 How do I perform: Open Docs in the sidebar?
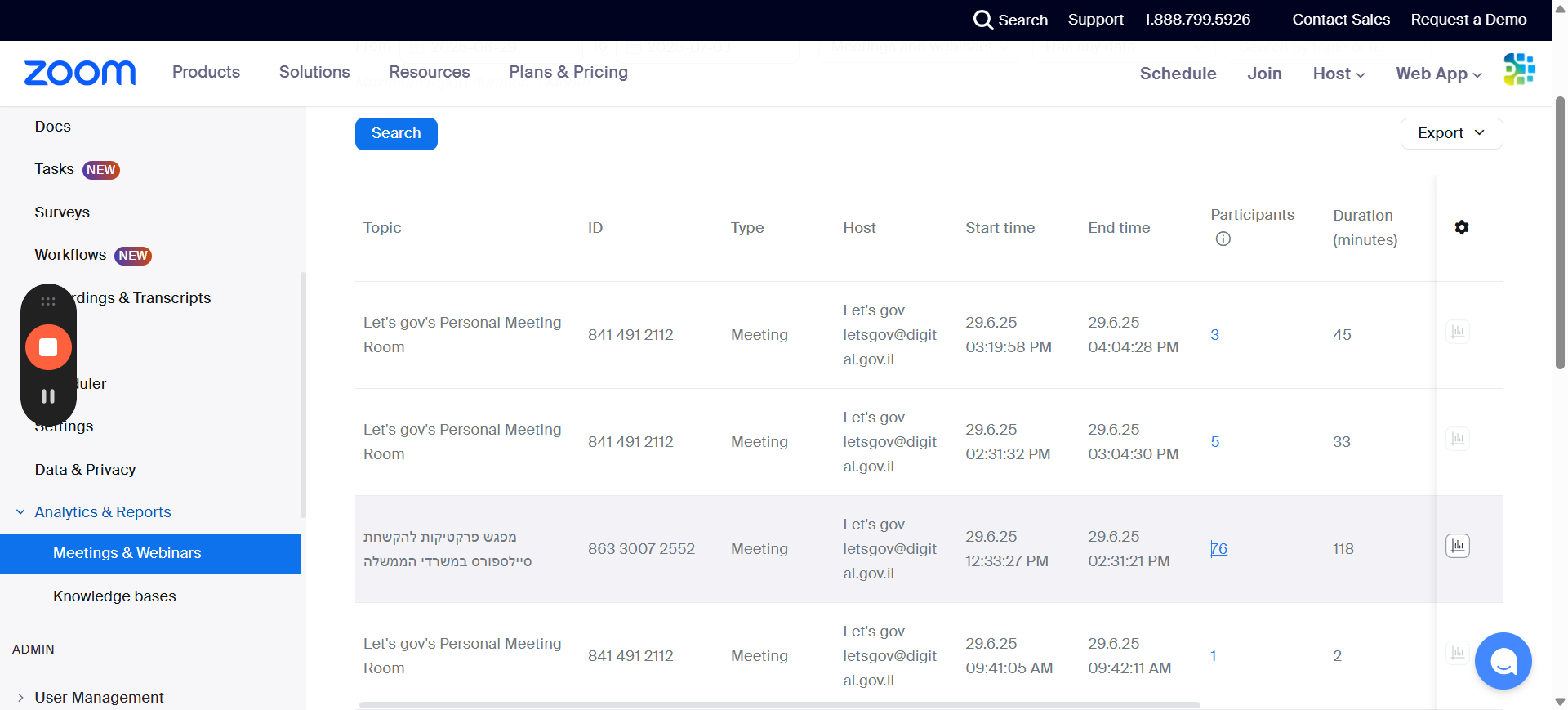pos(53,127)
